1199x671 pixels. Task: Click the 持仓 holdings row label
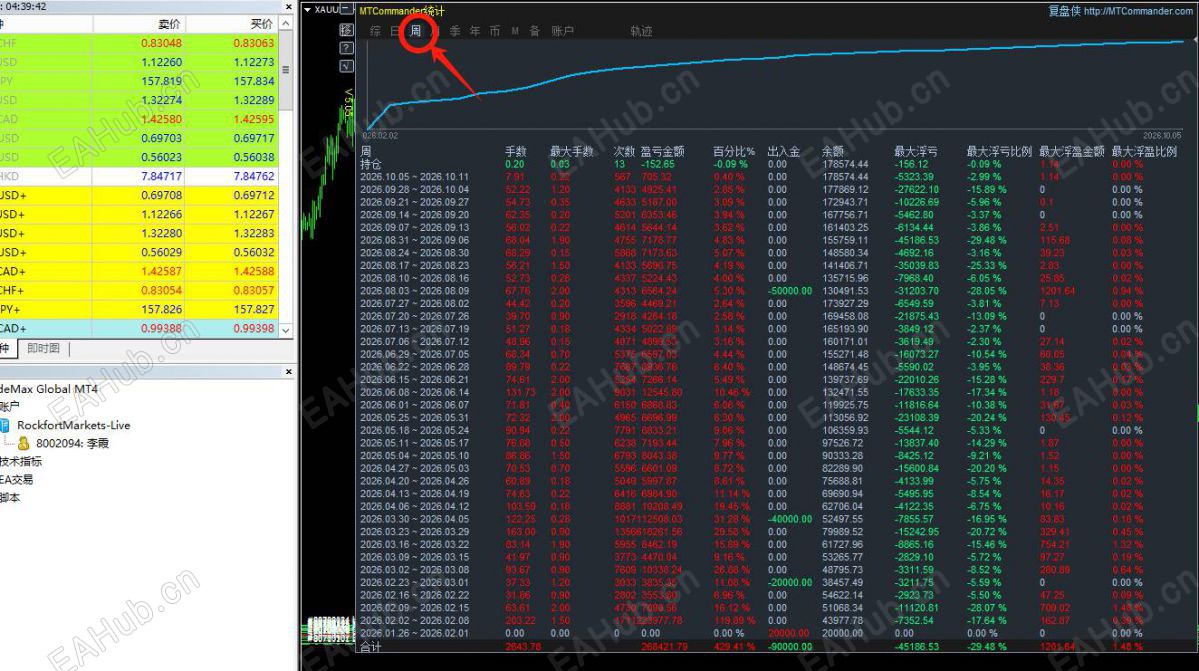click(x=371, y=164)
